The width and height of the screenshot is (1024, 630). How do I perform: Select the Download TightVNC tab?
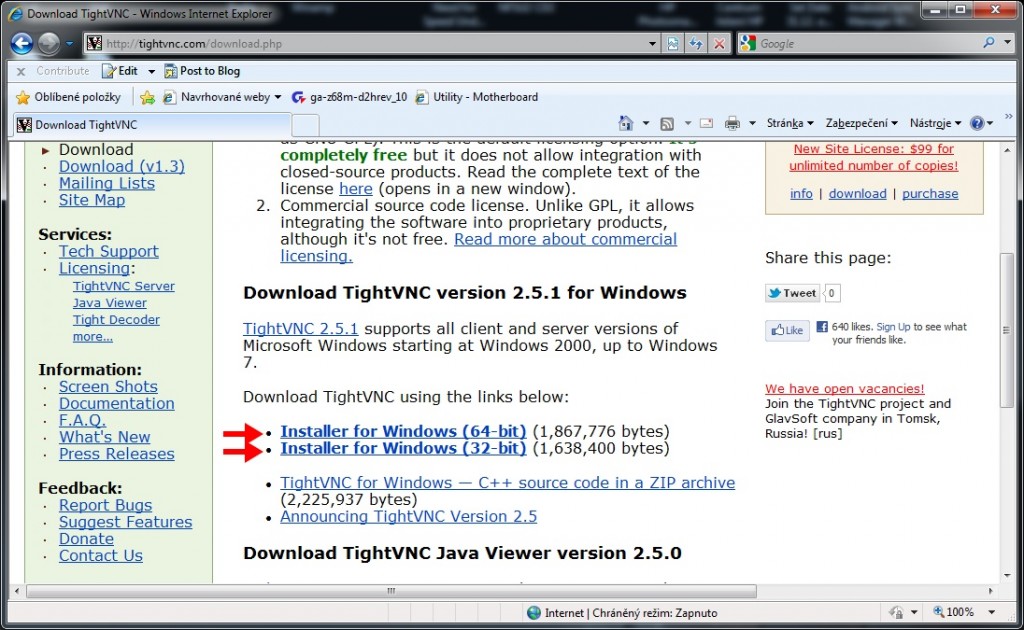point(152,125)
